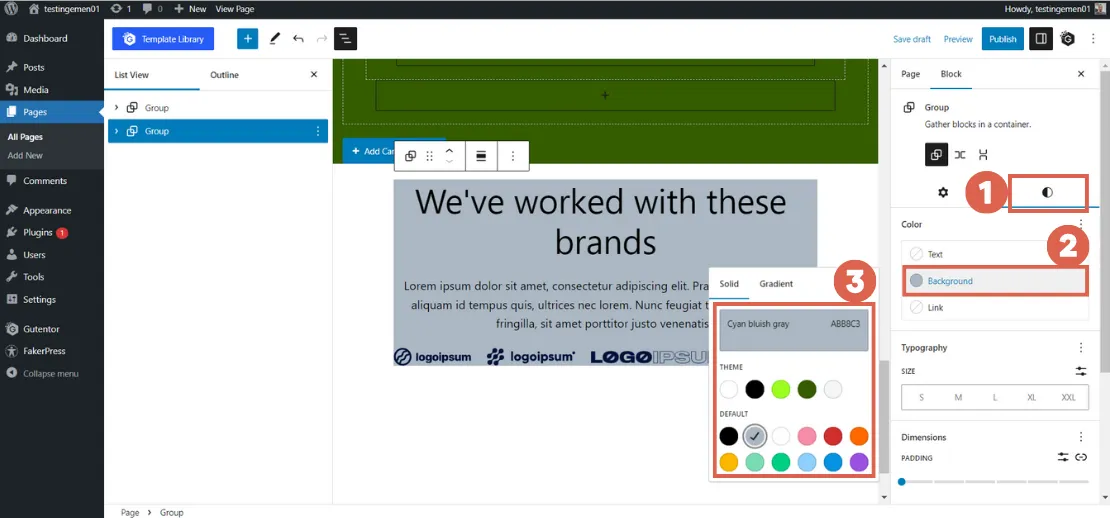Switch to the List View tab
The width and height of the screenshot is (1110, 518).
point(132,74)
